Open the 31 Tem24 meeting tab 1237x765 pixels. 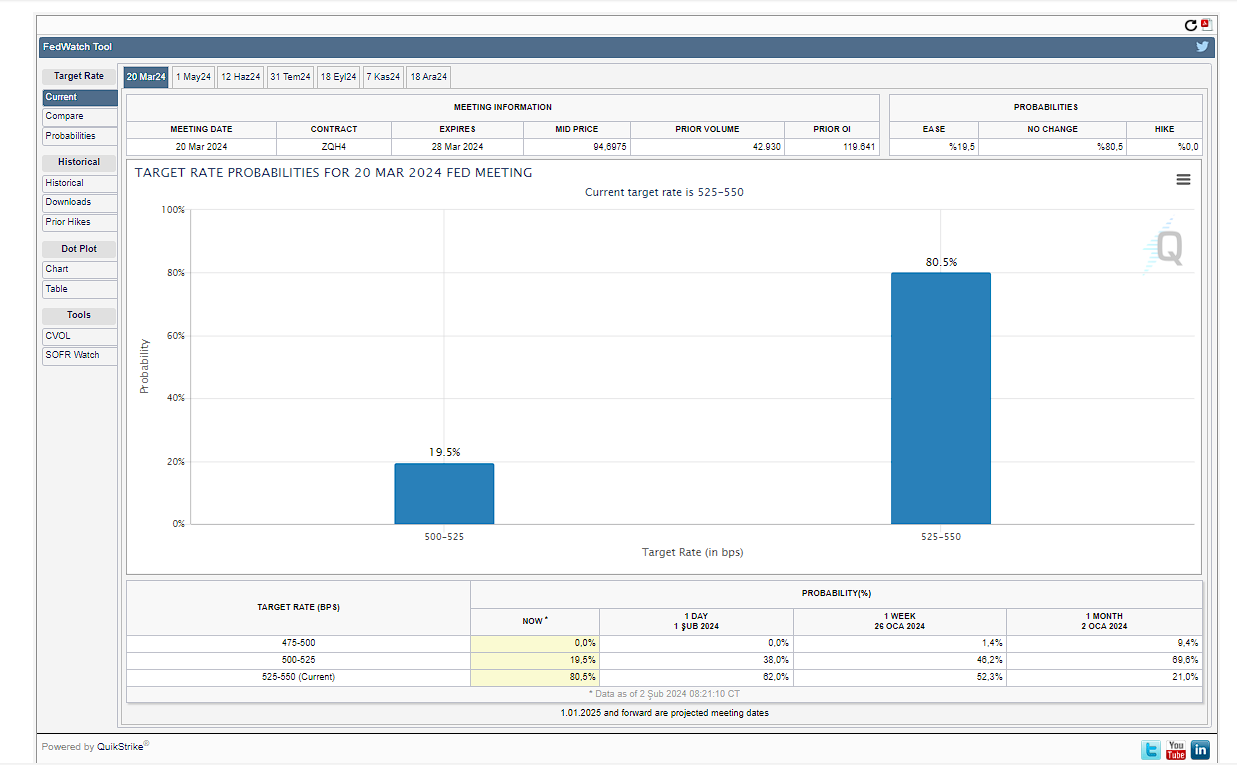(x=290, y=77)
